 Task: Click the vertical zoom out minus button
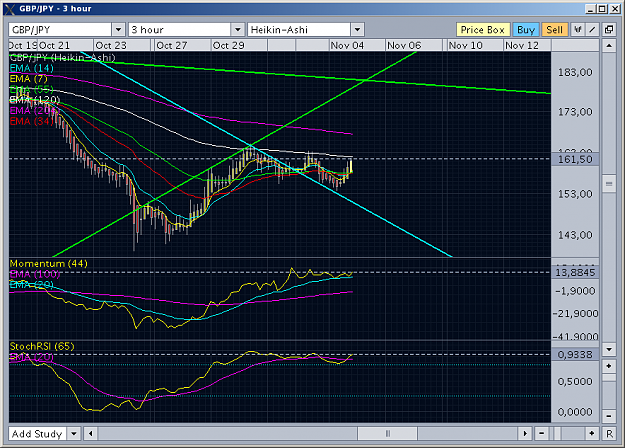tap(609, 416)
